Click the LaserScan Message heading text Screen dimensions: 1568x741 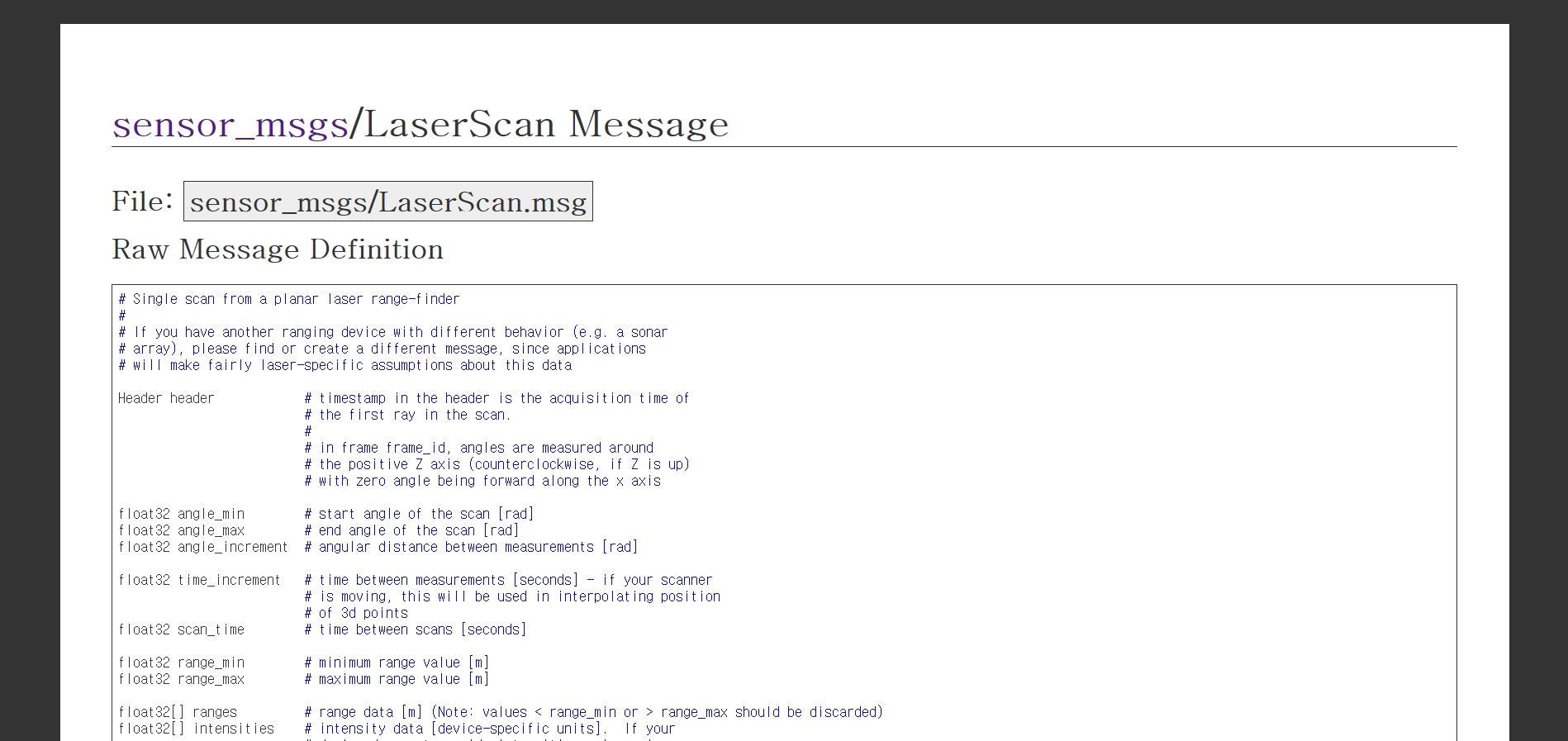click(546, 124)
